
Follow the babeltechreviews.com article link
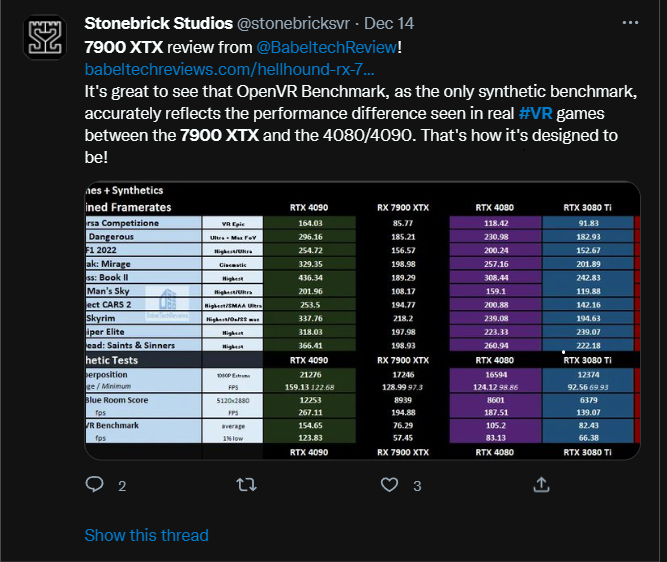coord(229,69)
